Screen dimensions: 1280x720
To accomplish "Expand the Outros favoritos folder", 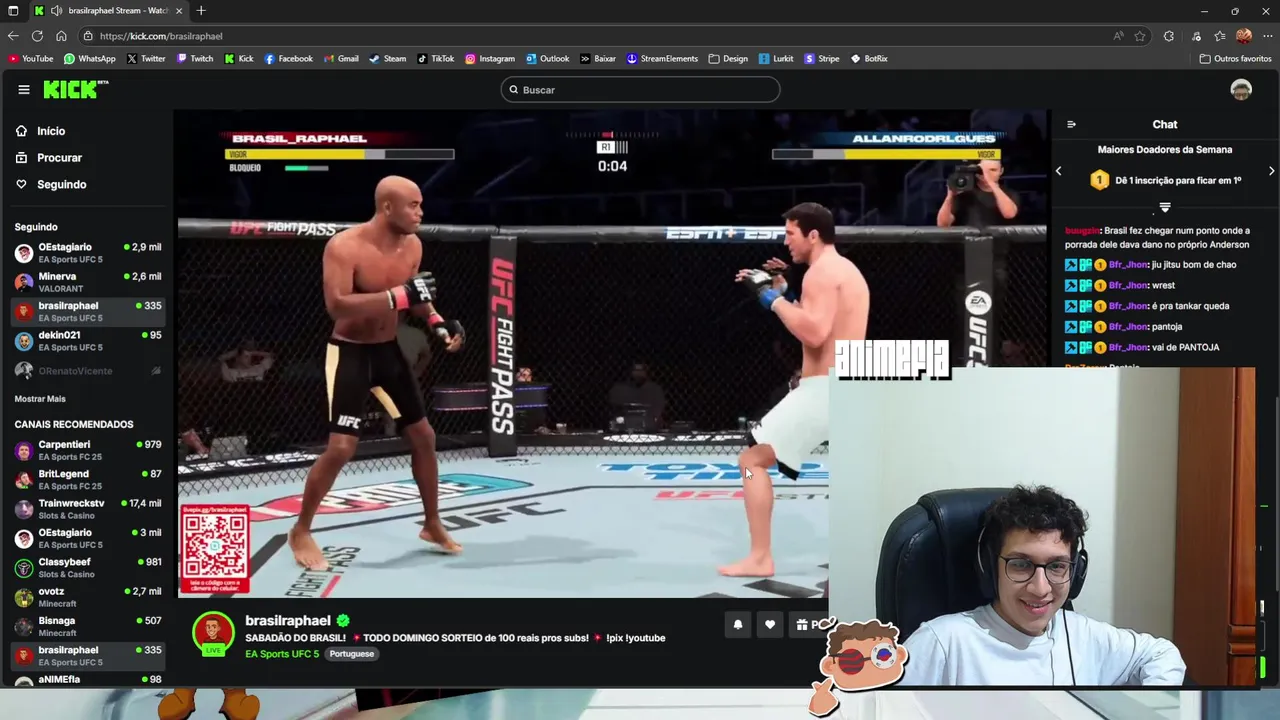I will [x=1236, y=59].
